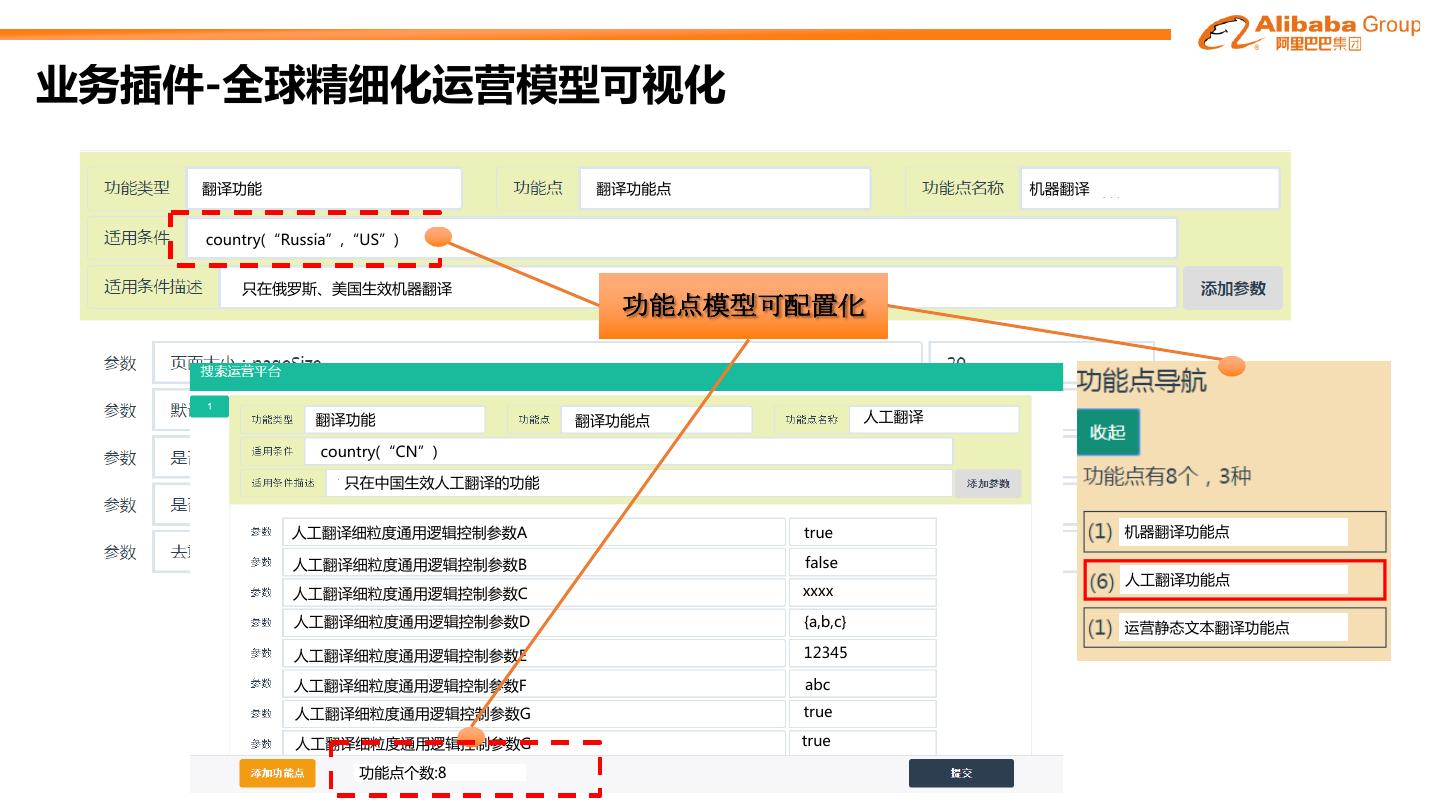Click the country("CN") condition input
Screen dimensions: 1440x810
pos(627,452)
